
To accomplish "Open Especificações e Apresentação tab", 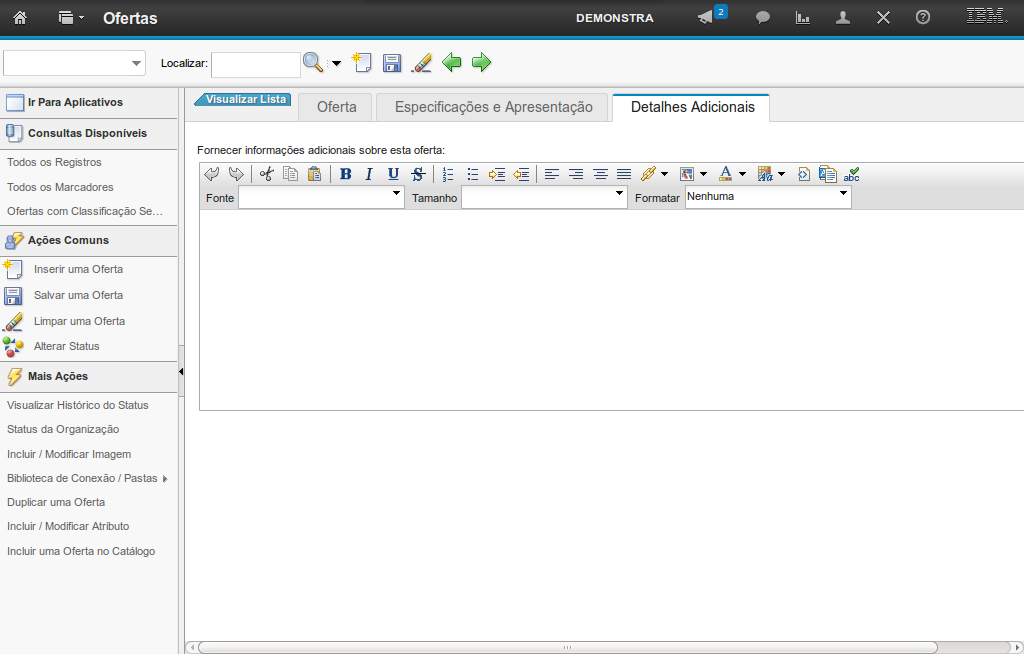I will pyautogui.click(x=493, y=107).
